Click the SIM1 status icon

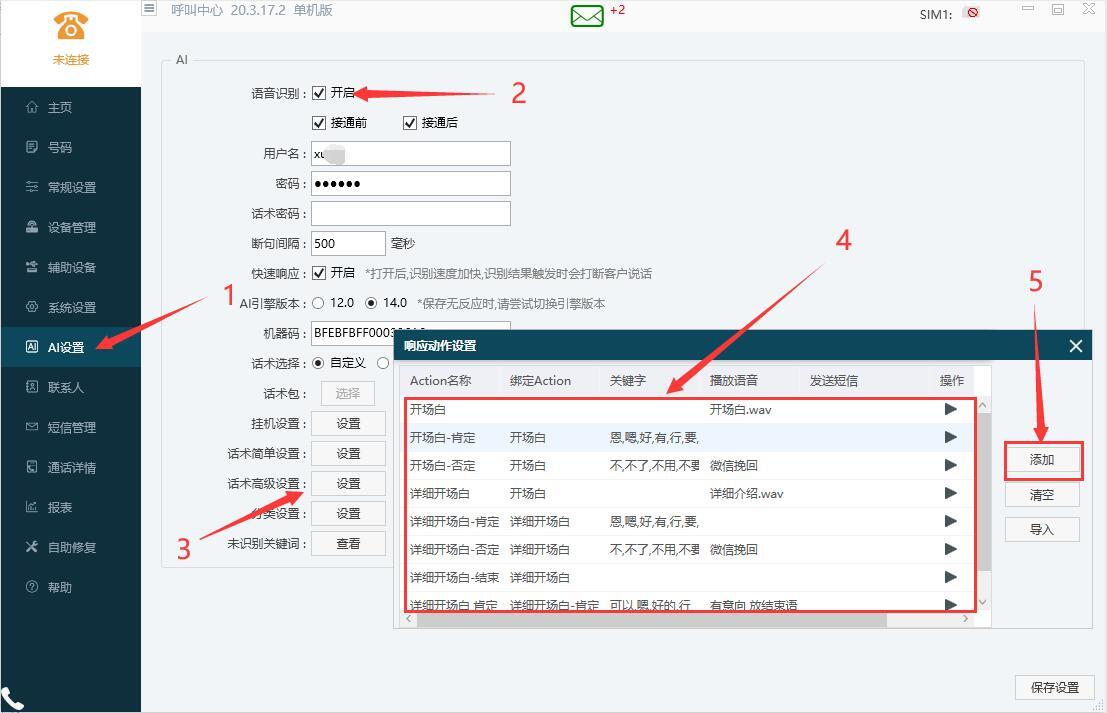(973, 13)
